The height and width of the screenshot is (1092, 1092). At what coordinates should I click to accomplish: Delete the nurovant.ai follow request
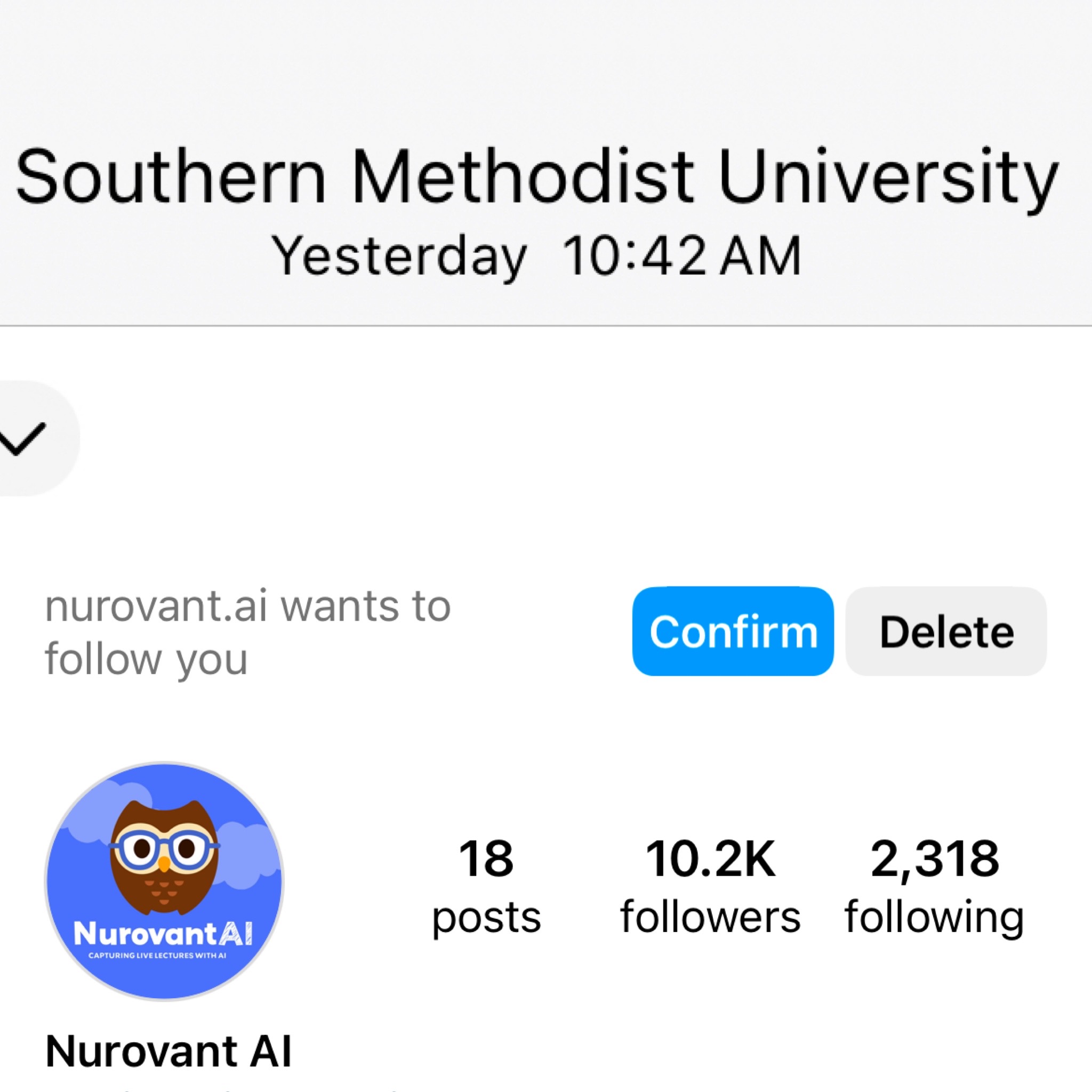click(x=945, y=631)
